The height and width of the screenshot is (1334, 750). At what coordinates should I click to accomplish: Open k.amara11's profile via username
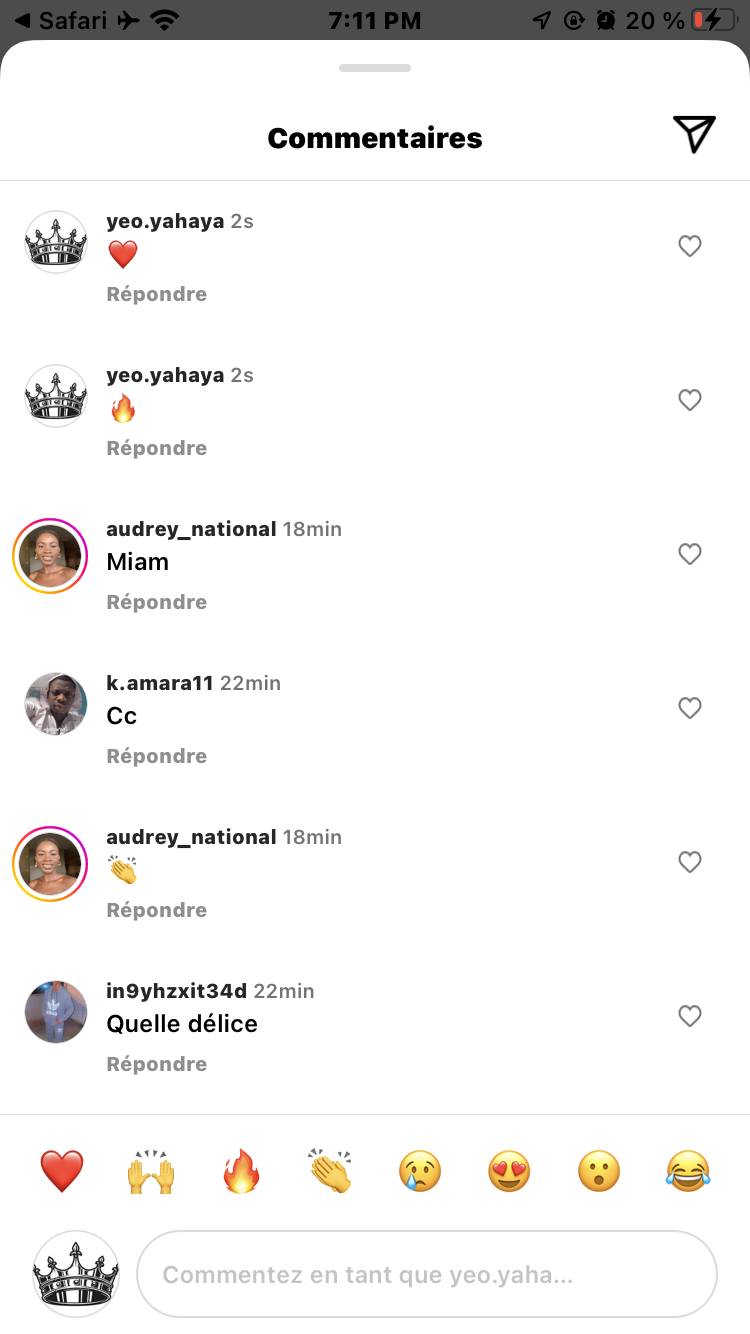coord(160,683)
